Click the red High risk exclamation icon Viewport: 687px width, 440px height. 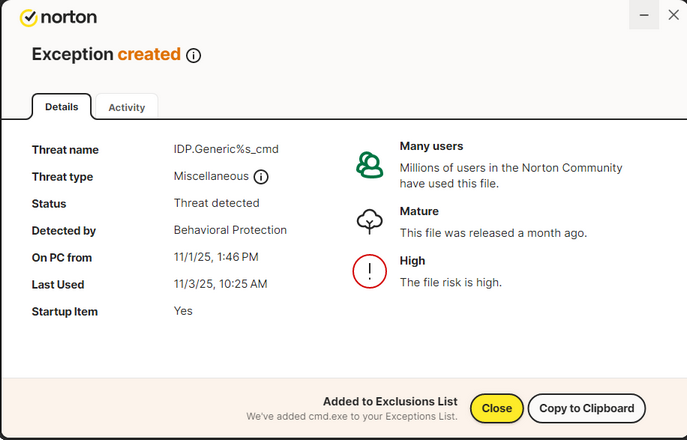(x=370, y=272)
